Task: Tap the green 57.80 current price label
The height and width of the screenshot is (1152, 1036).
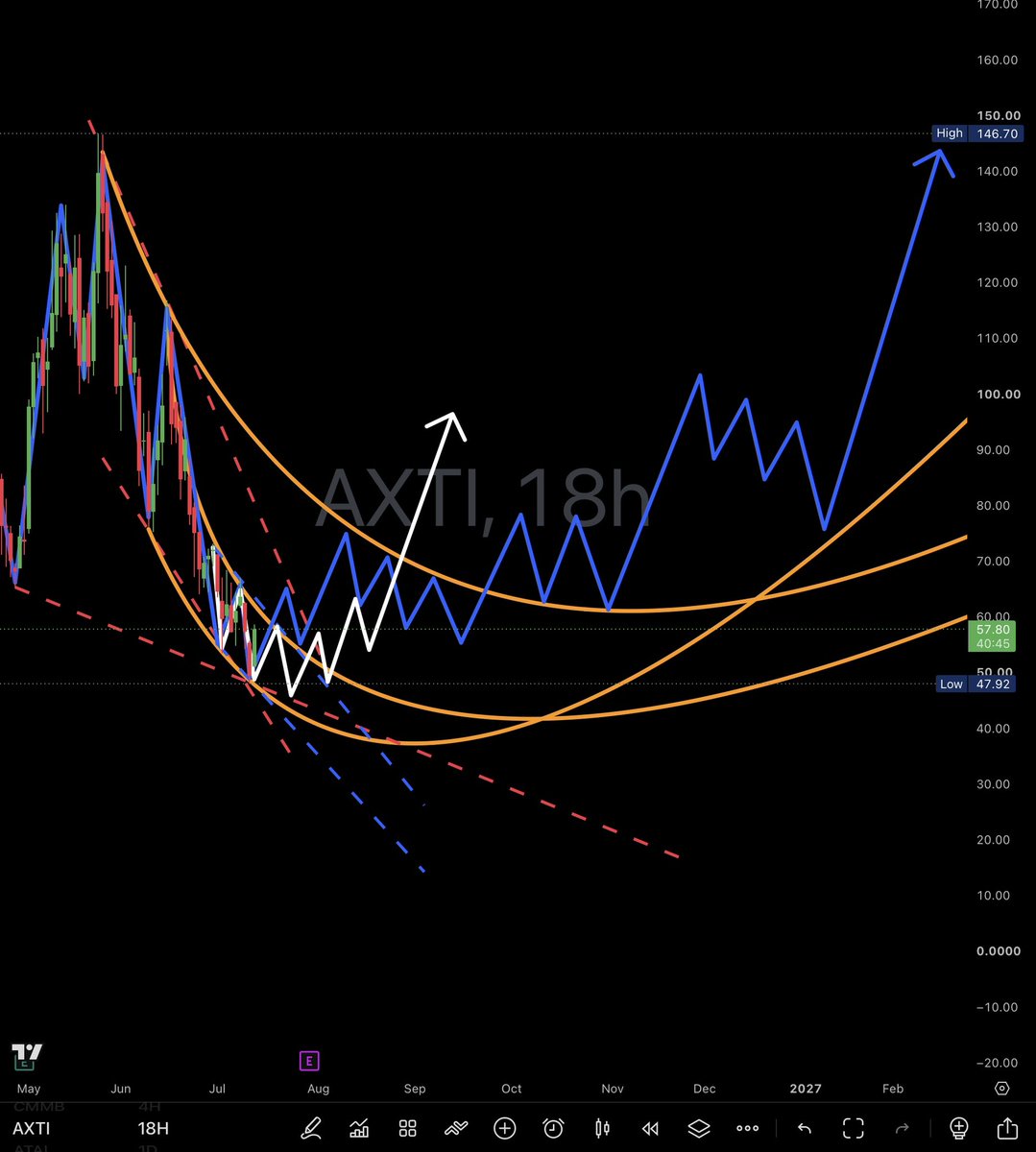Action: (x=992, y=636)
